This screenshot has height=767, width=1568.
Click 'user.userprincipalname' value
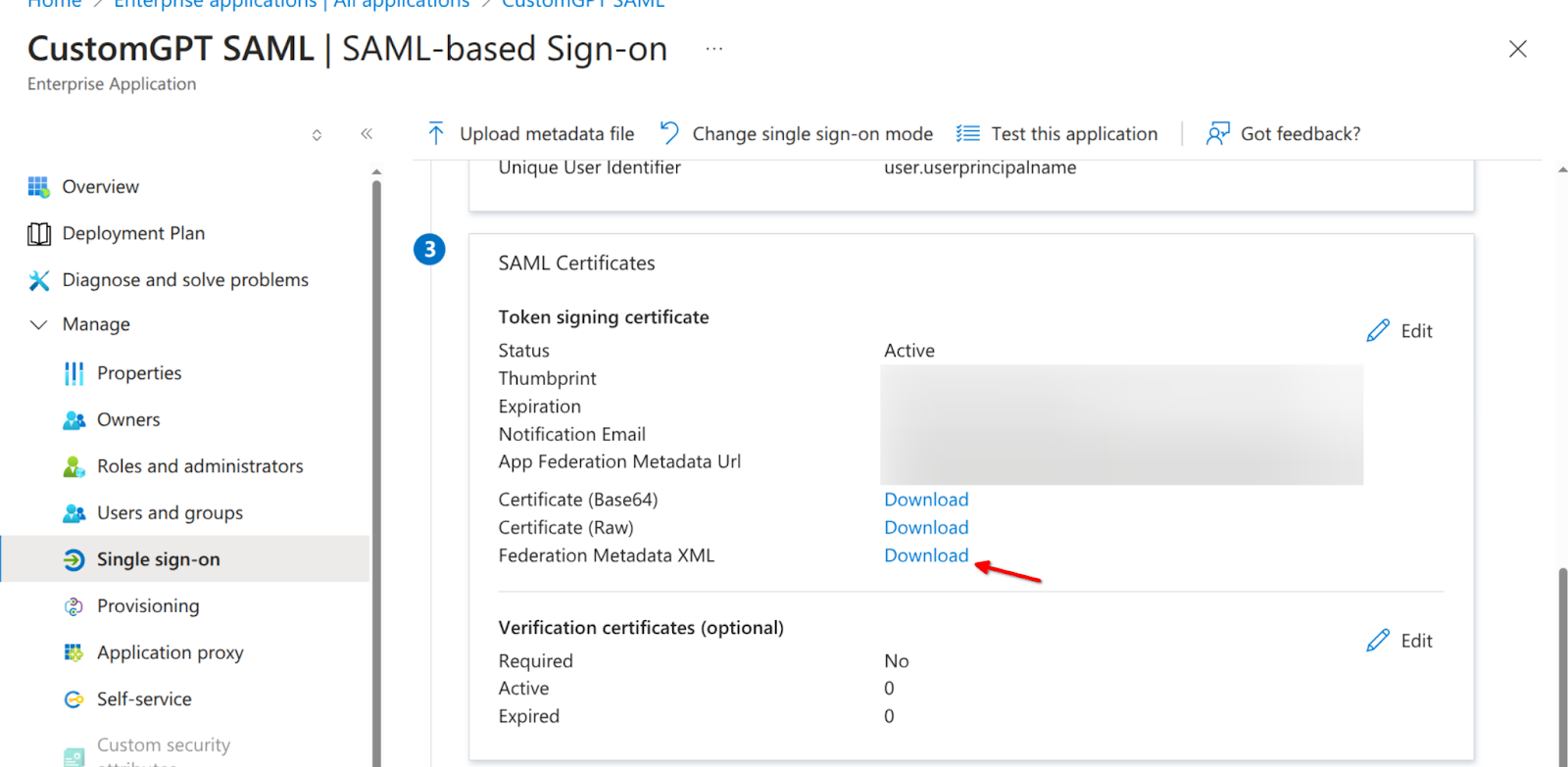pyautogui.click(x=980, y=168)
